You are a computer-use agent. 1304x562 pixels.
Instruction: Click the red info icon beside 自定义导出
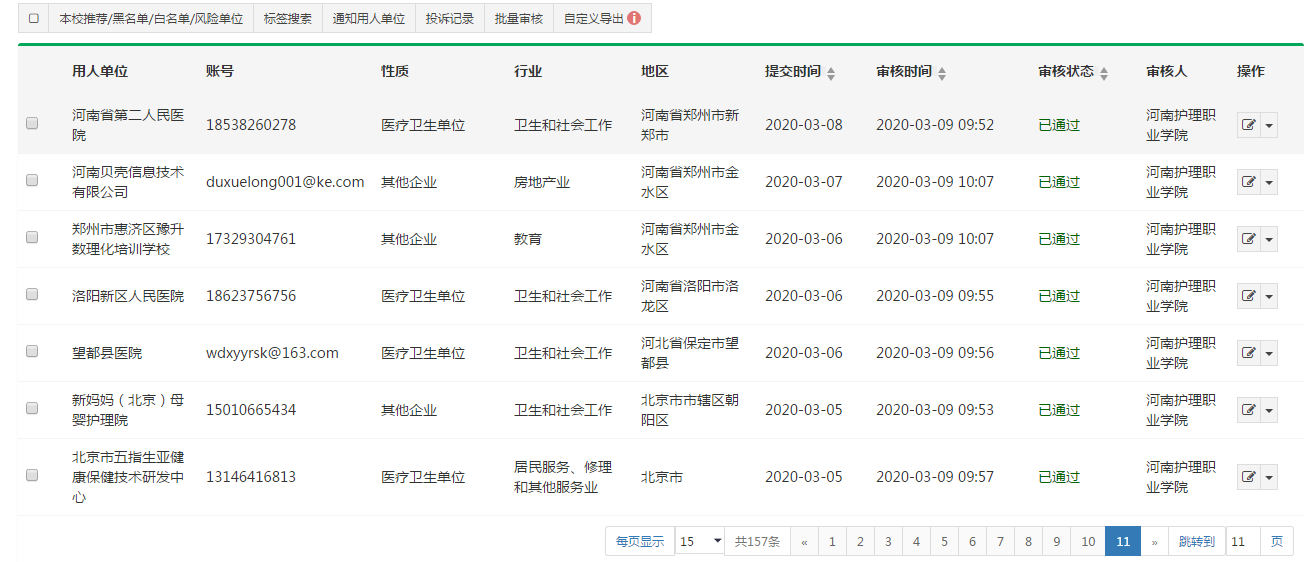point(634,18)
